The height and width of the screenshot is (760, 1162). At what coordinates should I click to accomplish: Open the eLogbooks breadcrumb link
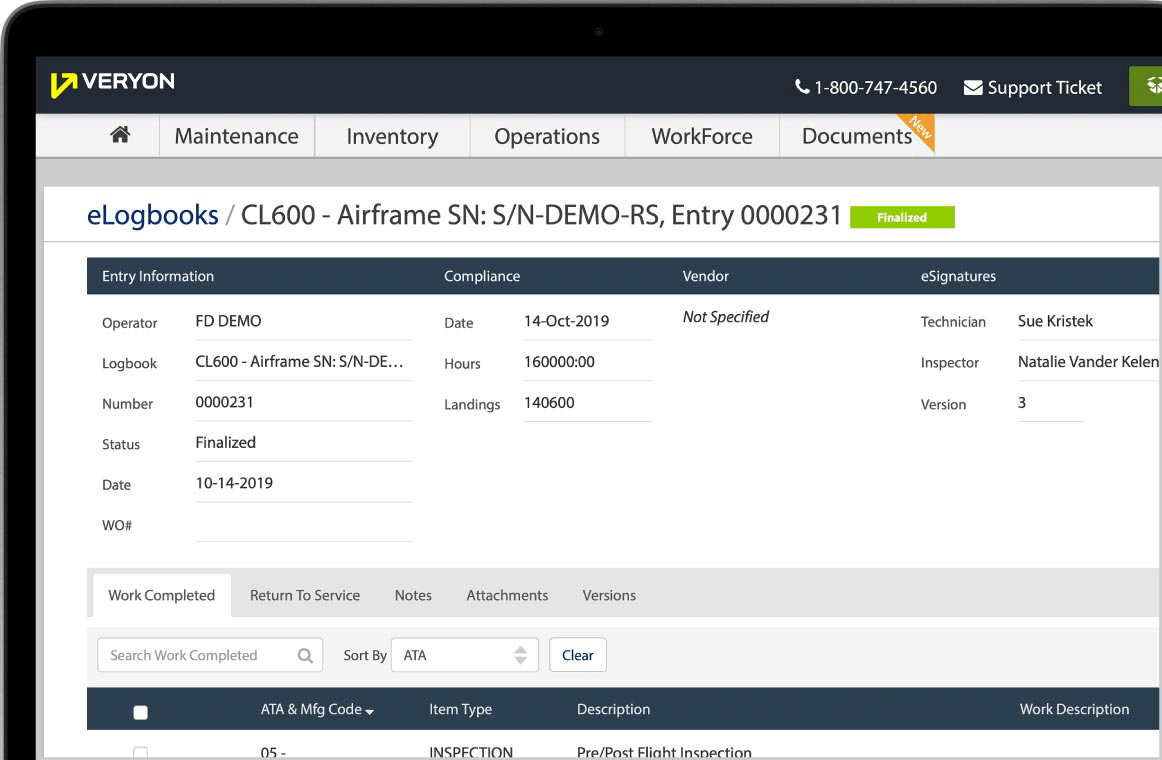point(152,215)
